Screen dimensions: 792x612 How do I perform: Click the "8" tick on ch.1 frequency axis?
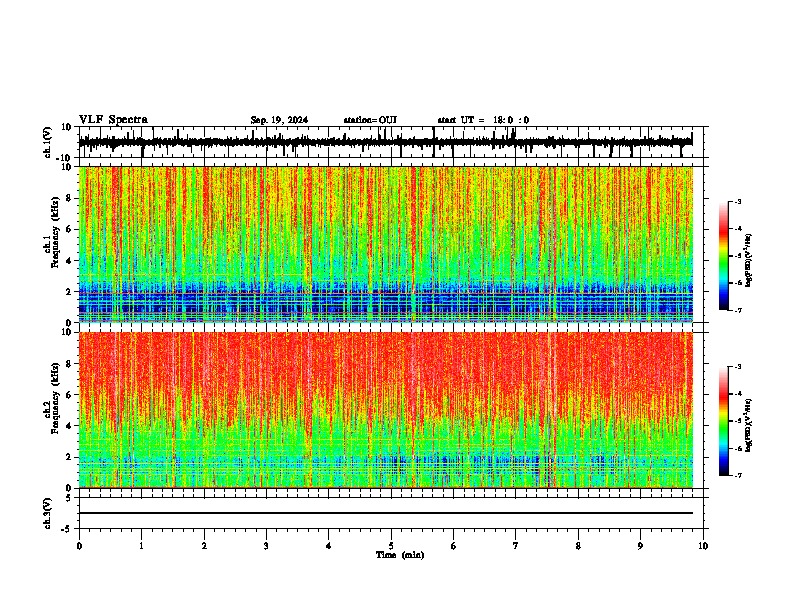[x=69, y=198]
